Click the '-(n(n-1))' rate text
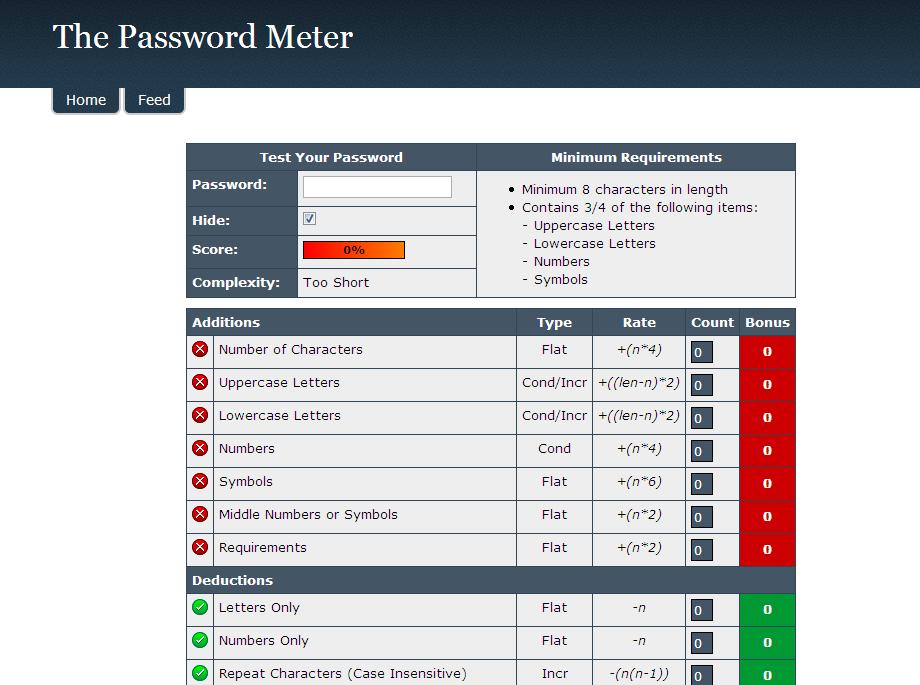This screenshot has height=685, width=920. coord(639,674)
